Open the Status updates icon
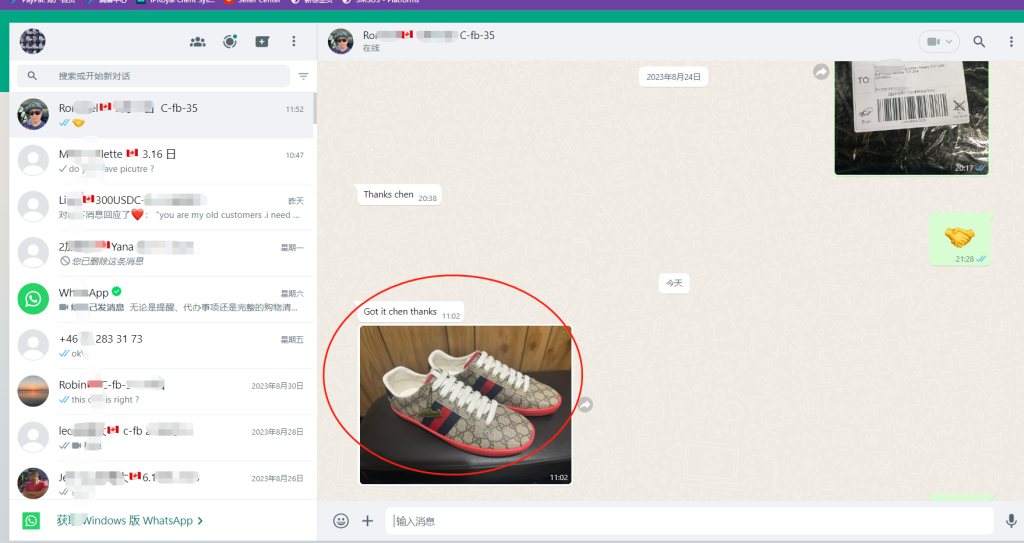Screen dimensions: 1024x543 pyautogui.click(x=230, y=42)
